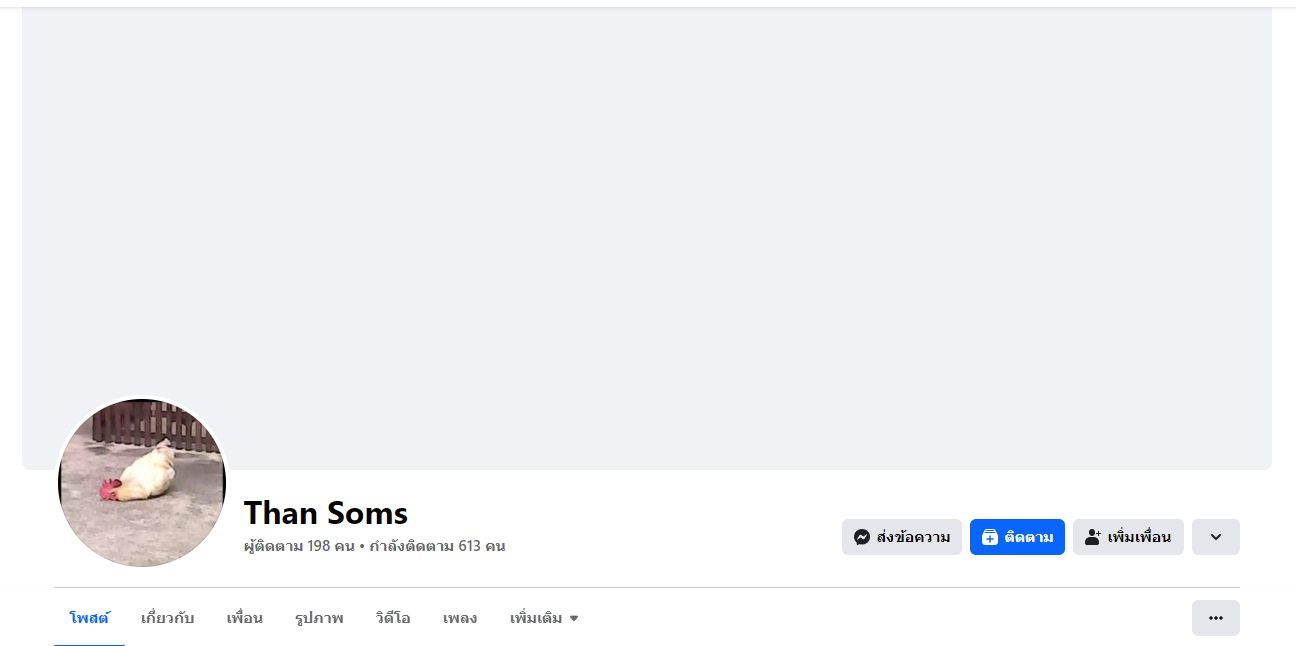Open the three-dots options menu
The height and width of the screenshot is (646, 1296).
(x=1215, y=618)
